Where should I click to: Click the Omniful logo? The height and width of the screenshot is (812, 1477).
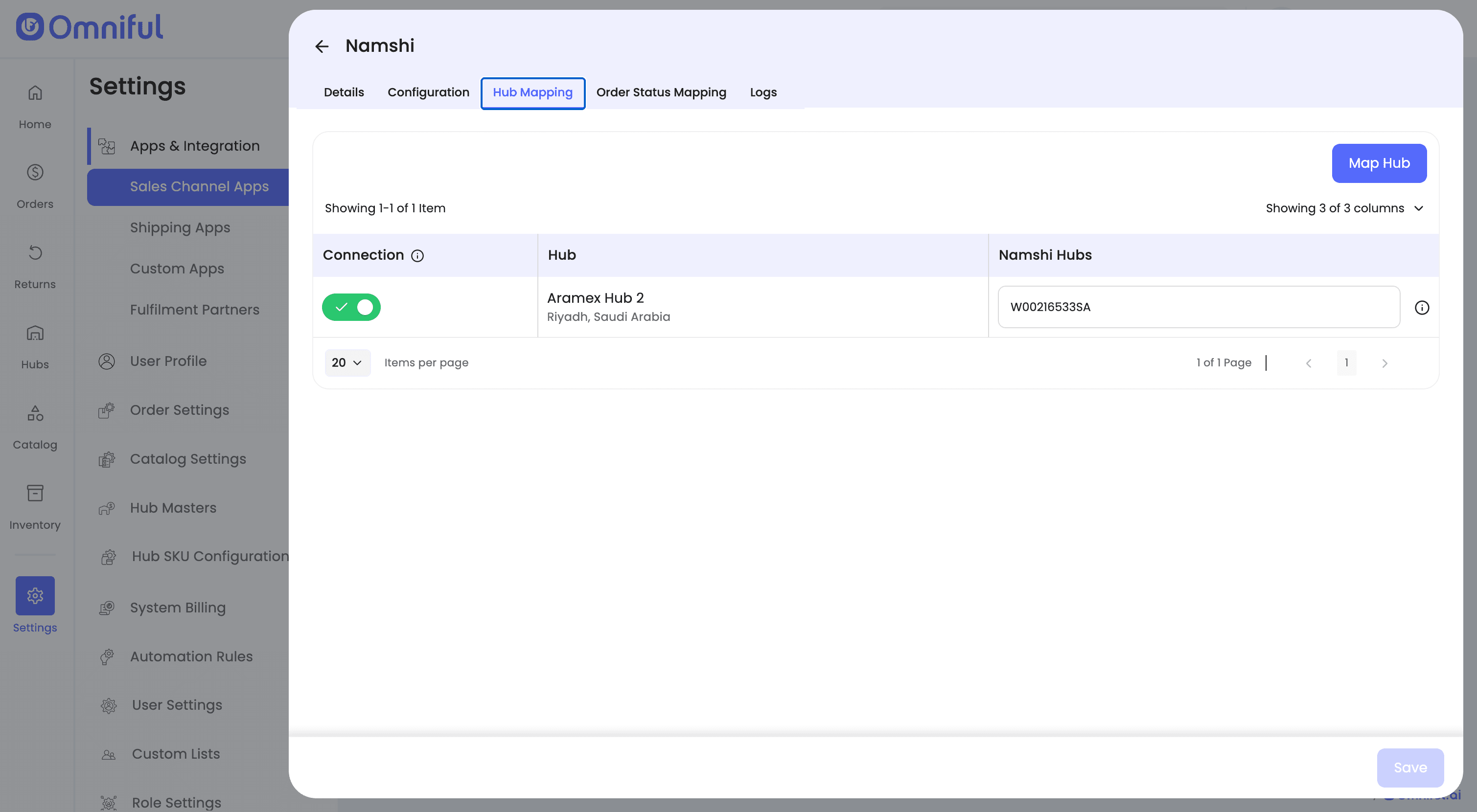(x=90, y=27)
